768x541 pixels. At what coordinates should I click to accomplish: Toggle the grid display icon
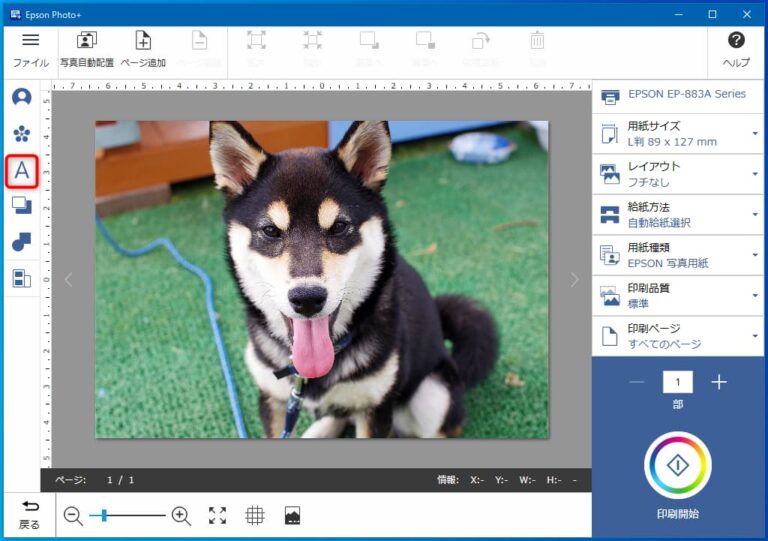[255, 516]
